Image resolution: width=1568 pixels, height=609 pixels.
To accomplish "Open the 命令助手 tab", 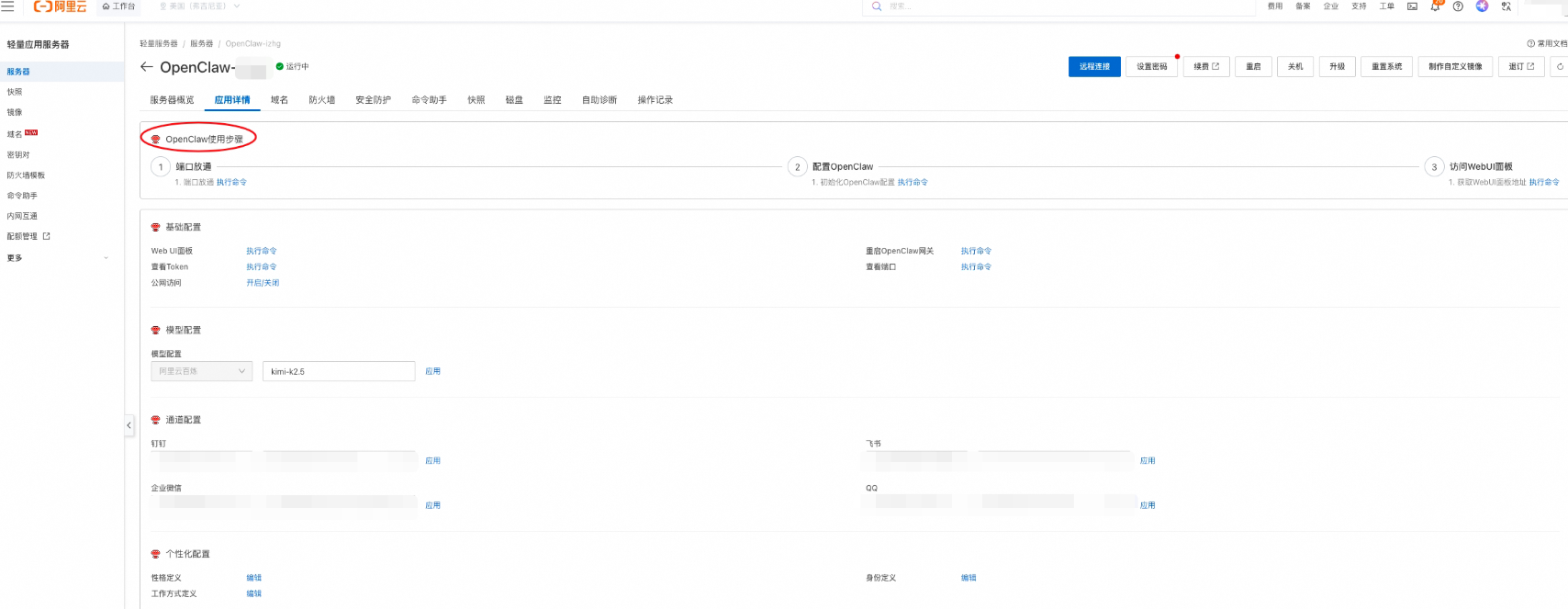I will click(x=430, y=100).
